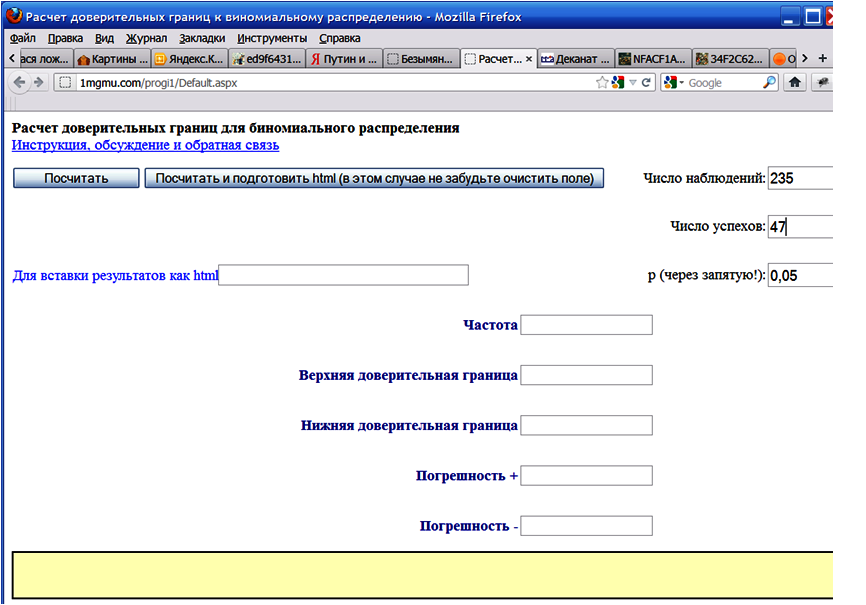Click the page heading Расчет доверительных границ
The height and width of the screenshot is (605, 866).
pos(235,128)
